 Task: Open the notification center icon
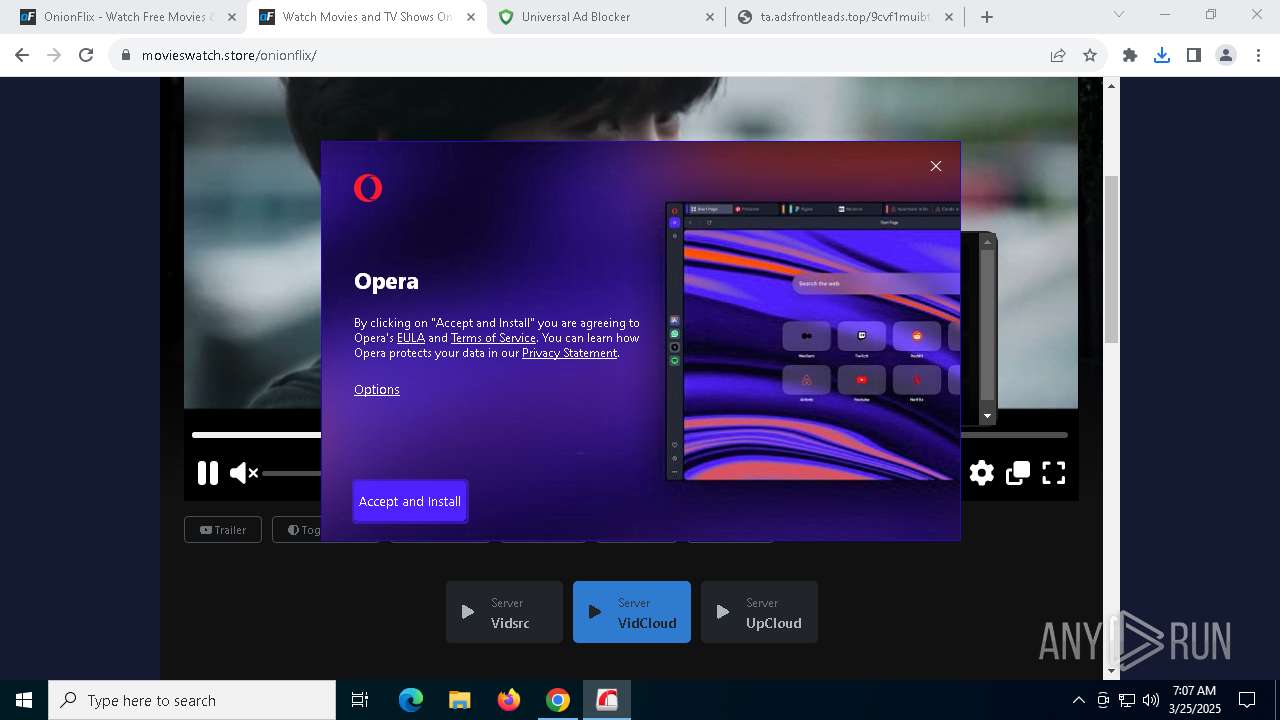1248,700
